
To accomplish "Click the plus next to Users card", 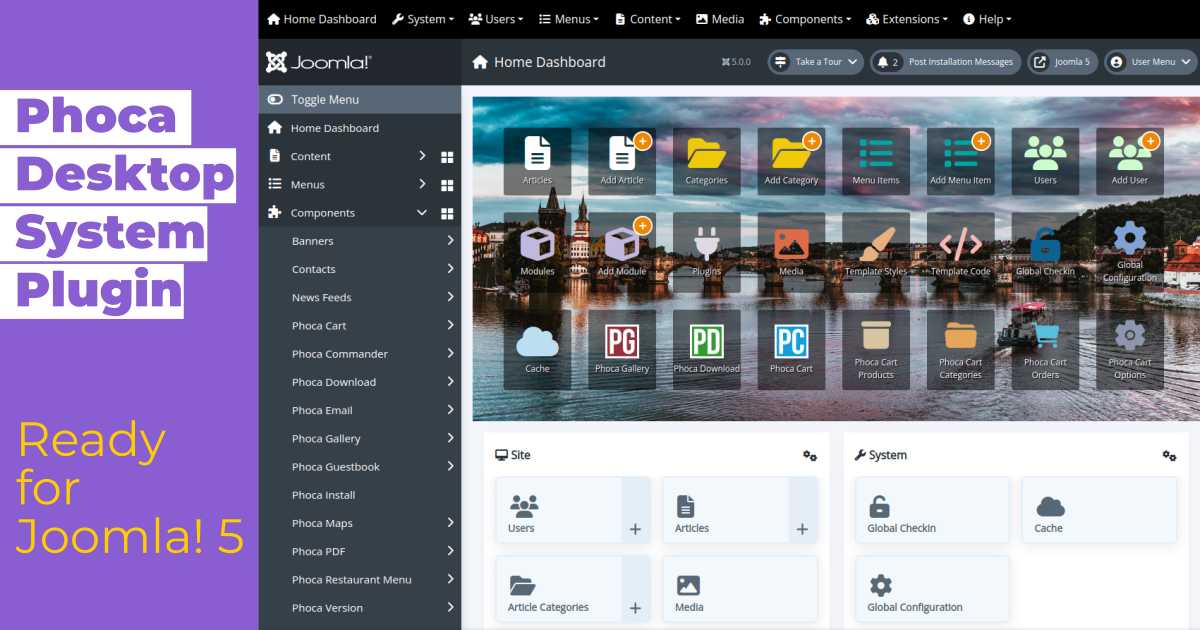I will [635, 510].
